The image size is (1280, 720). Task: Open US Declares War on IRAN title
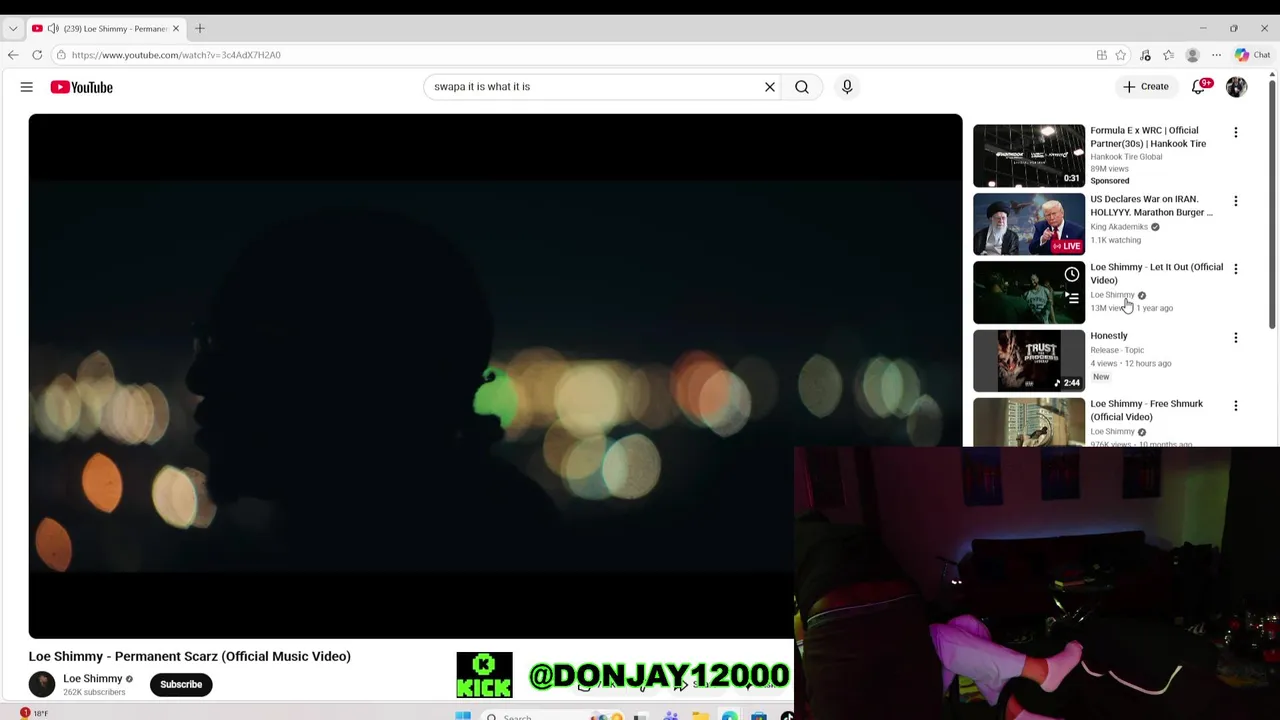[x=1151, y=205]
